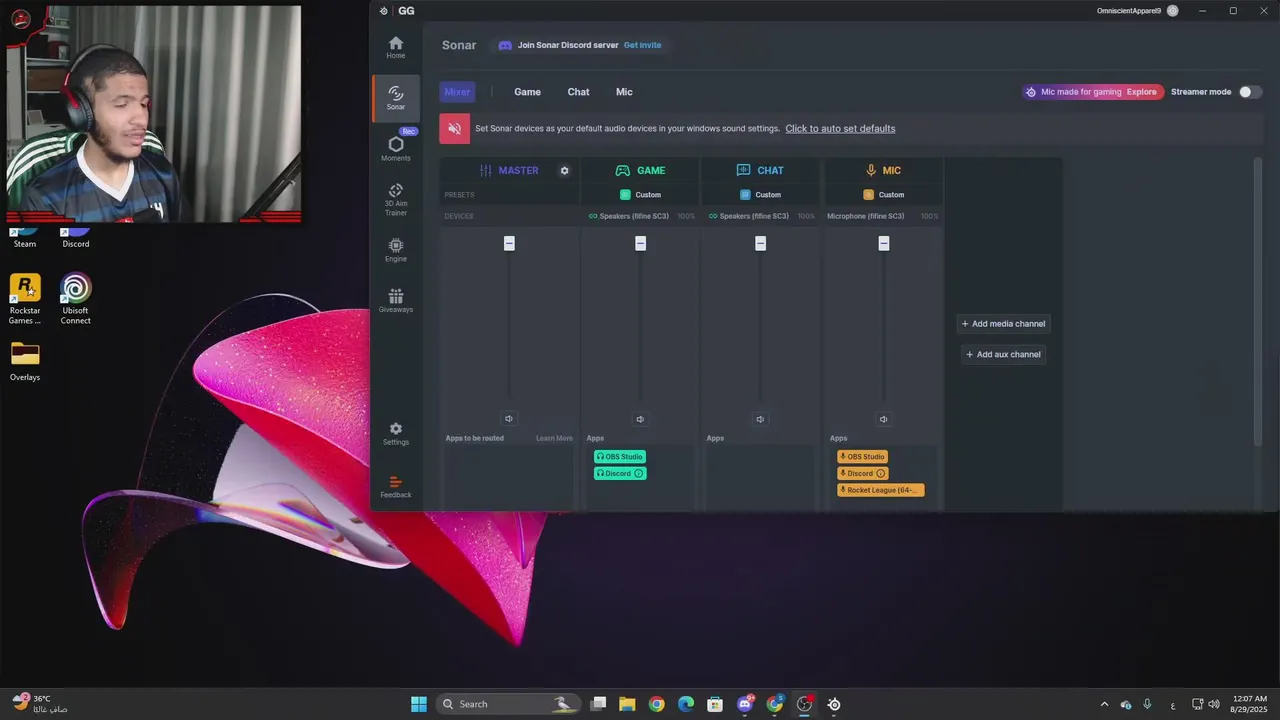Image resolution: width=1280 pixels, height=720 pixels.
Task: Open the Chat preset Custom dropdown
Action: [x=760, y=195]
